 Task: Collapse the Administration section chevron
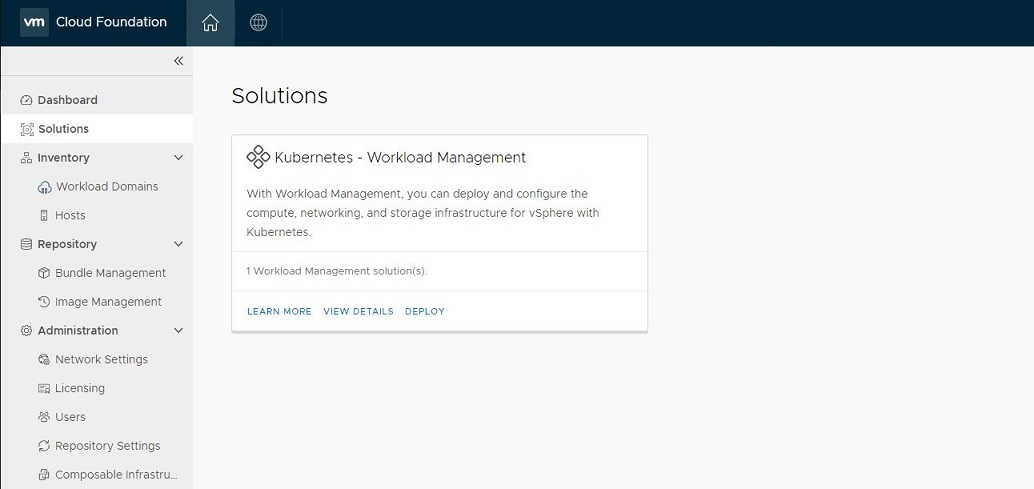click(178, 330)
